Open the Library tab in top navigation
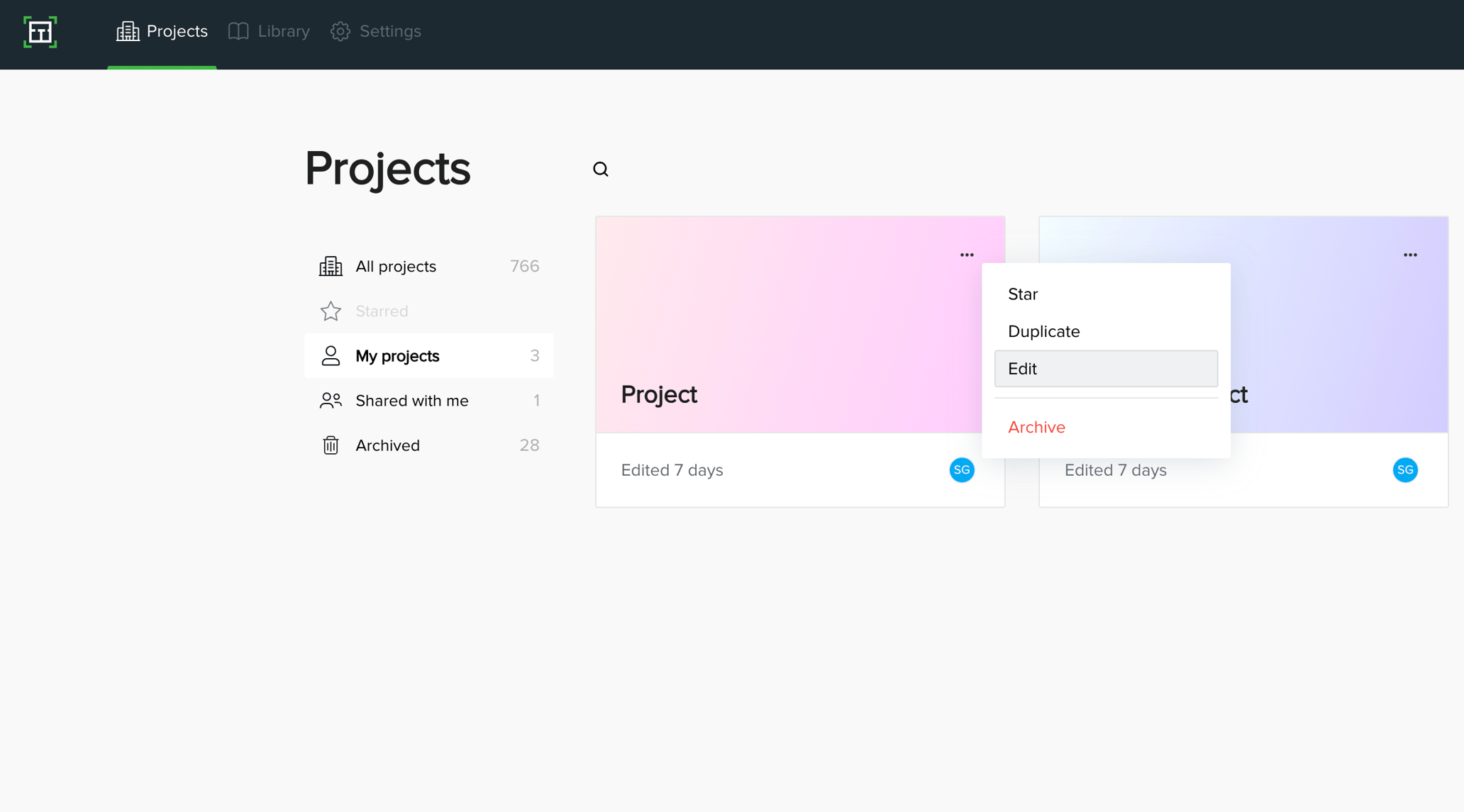1464x812 pixels. pos(270,32)
